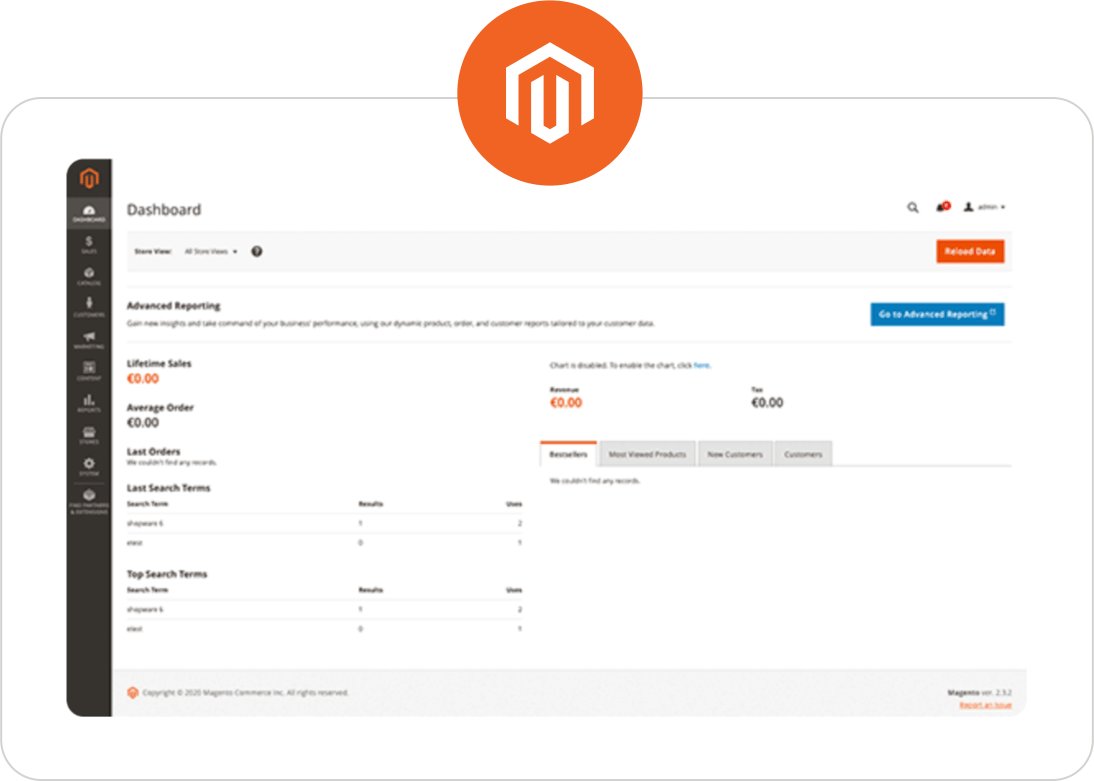Click the Revenue €0.00 value
Screen dimensions: 1094x781
pos(566,403)
